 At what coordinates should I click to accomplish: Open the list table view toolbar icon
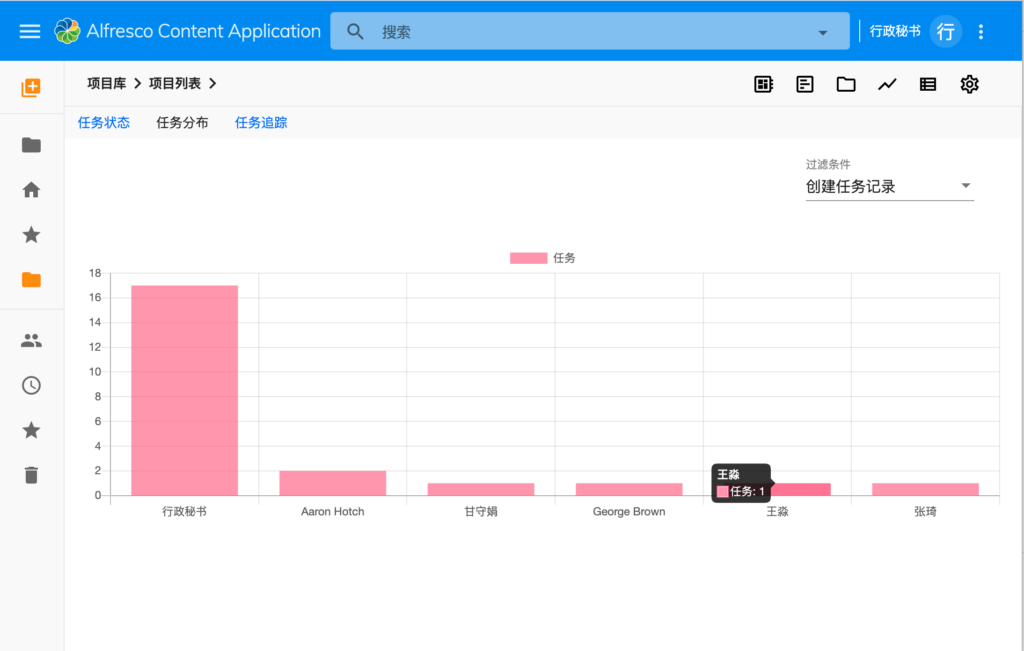(x=928, y=84)
